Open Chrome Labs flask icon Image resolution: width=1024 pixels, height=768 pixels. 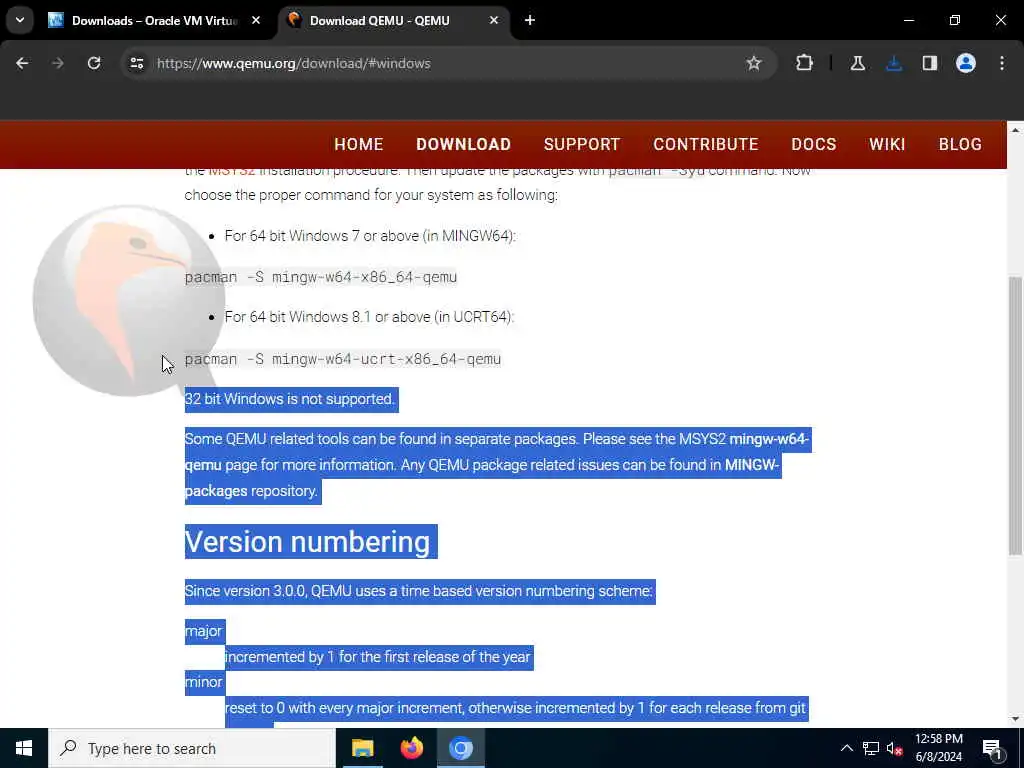click(857, 63)
